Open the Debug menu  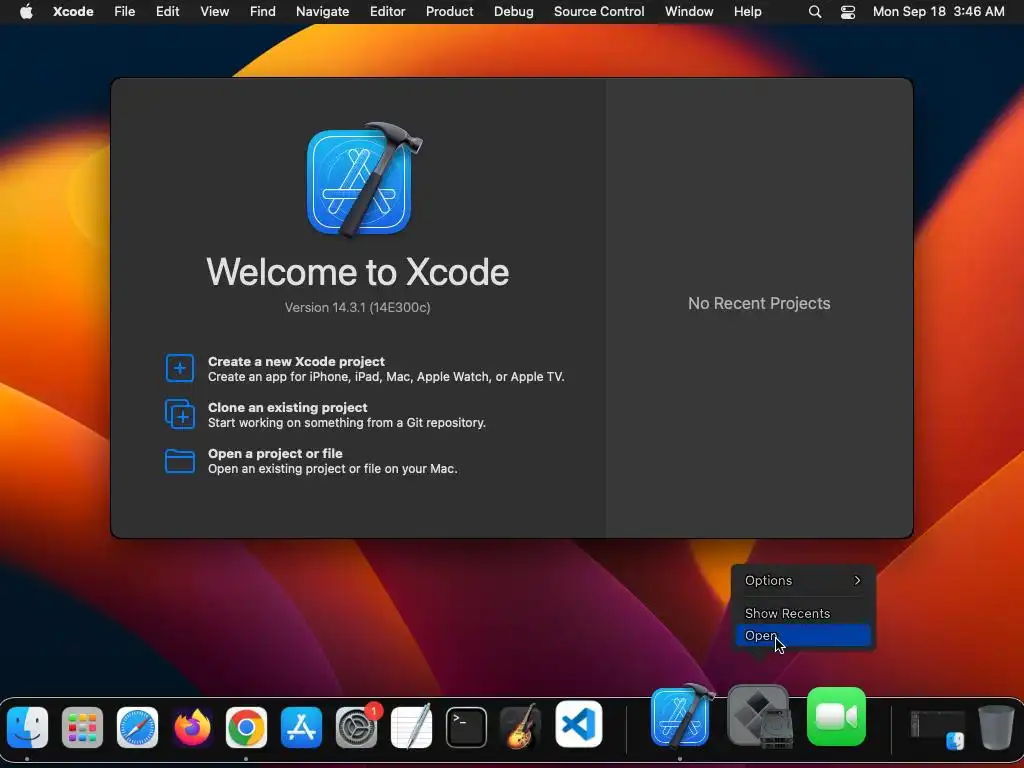click(513, 11)
